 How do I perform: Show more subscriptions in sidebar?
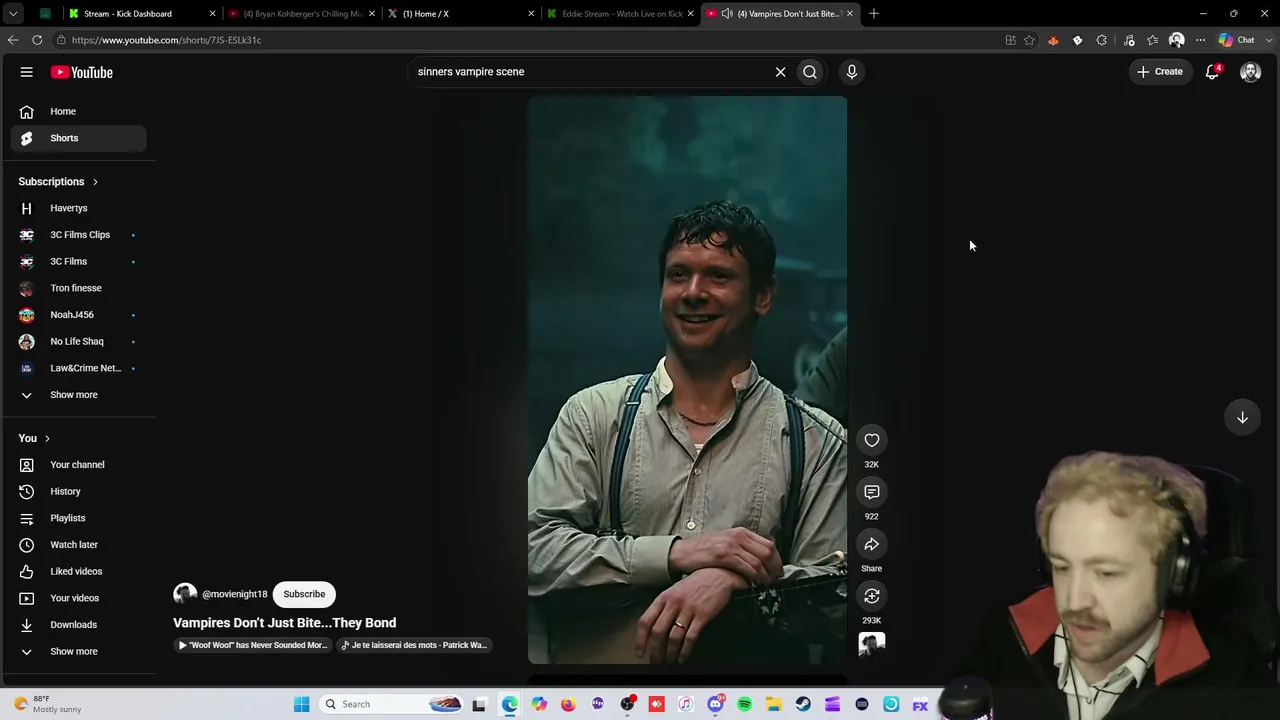(78, 395)
